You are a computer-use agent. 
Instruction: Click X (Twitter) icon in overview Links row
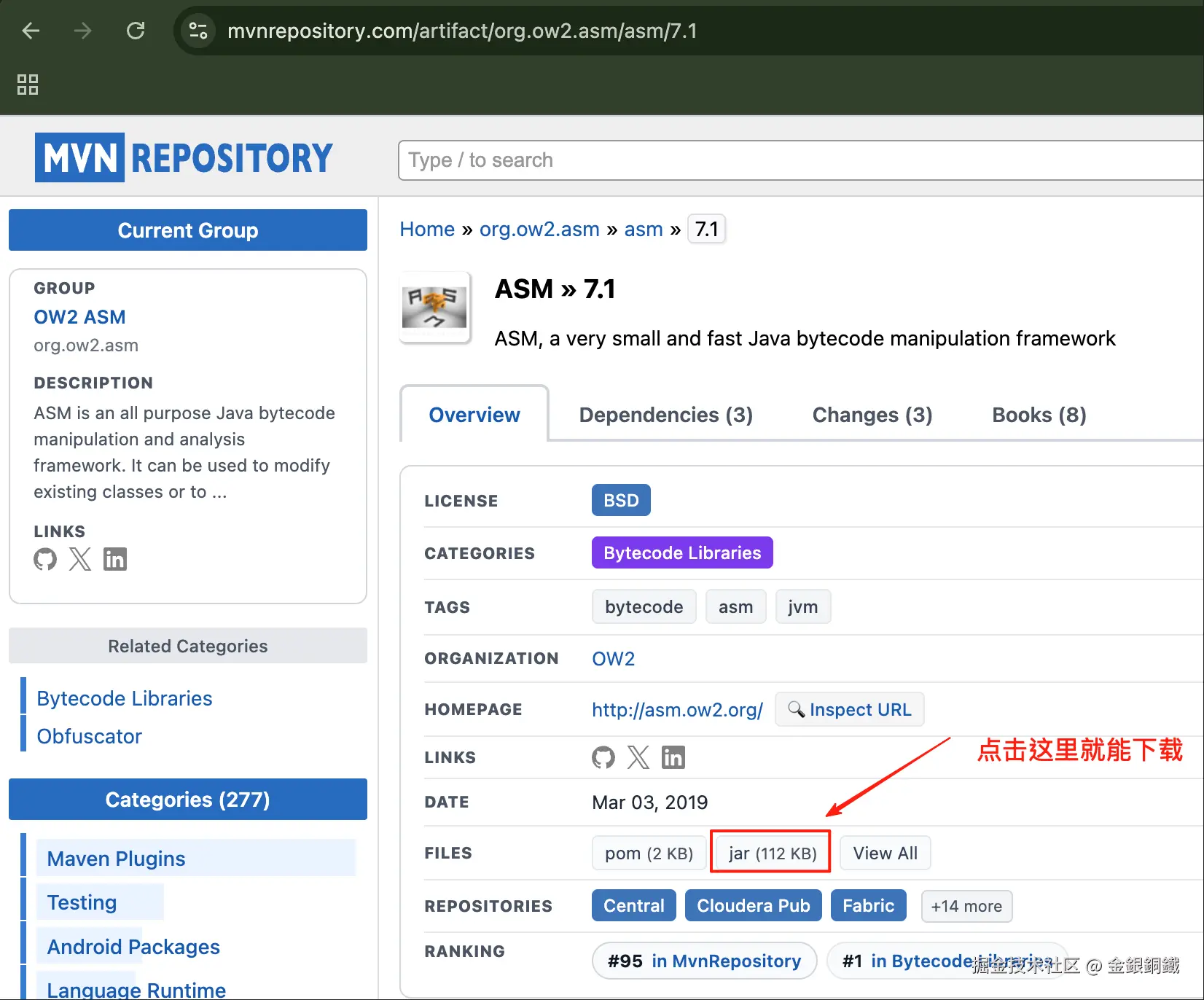click(638, 757)
